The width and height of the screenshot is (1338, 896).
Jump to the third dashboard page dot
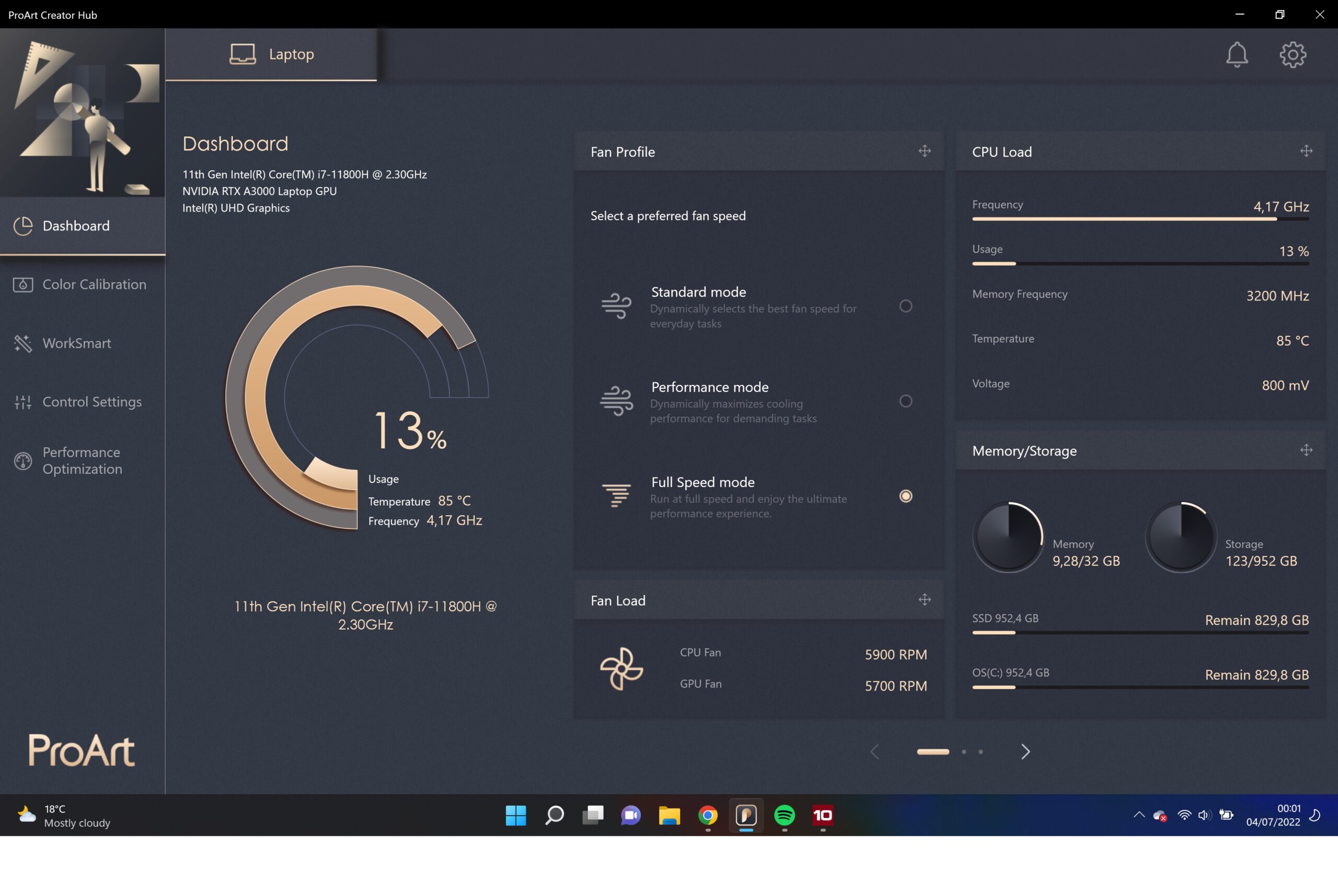(x=981, y=751)
